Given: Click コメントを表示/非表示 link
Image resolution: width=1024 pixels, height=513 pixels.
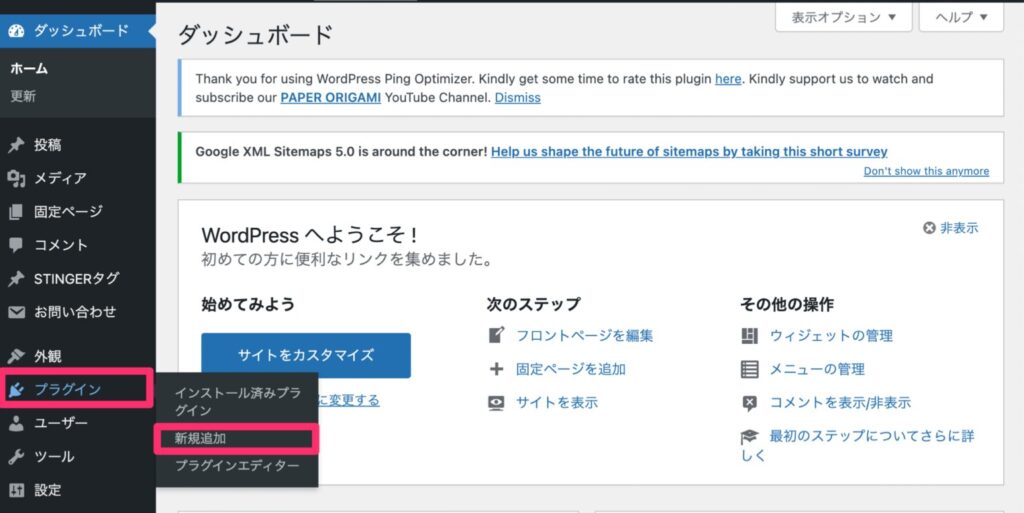Looking at the screenshot, I should (840, 403).
